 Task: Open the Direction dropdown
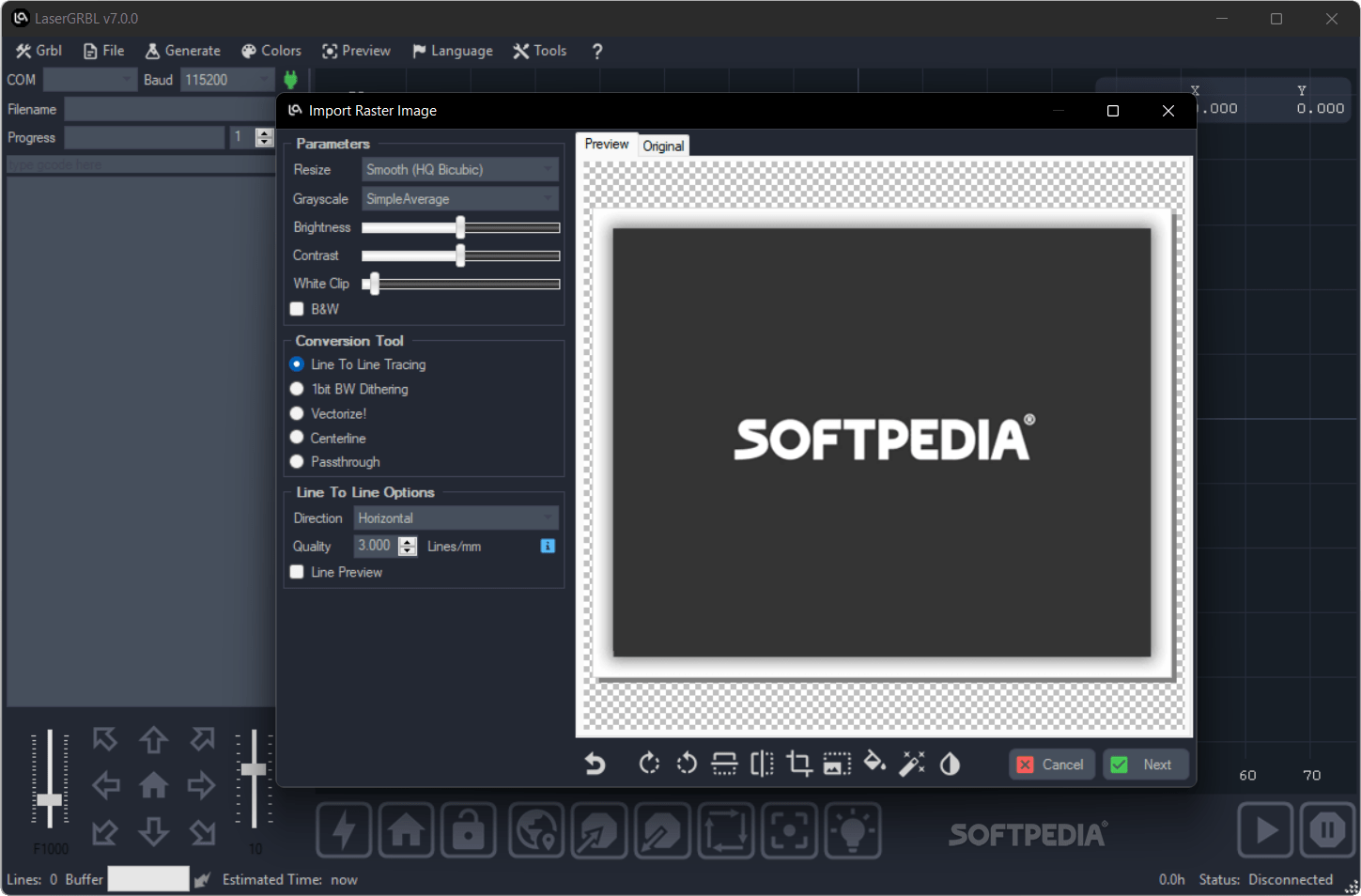tap(456, 518)
